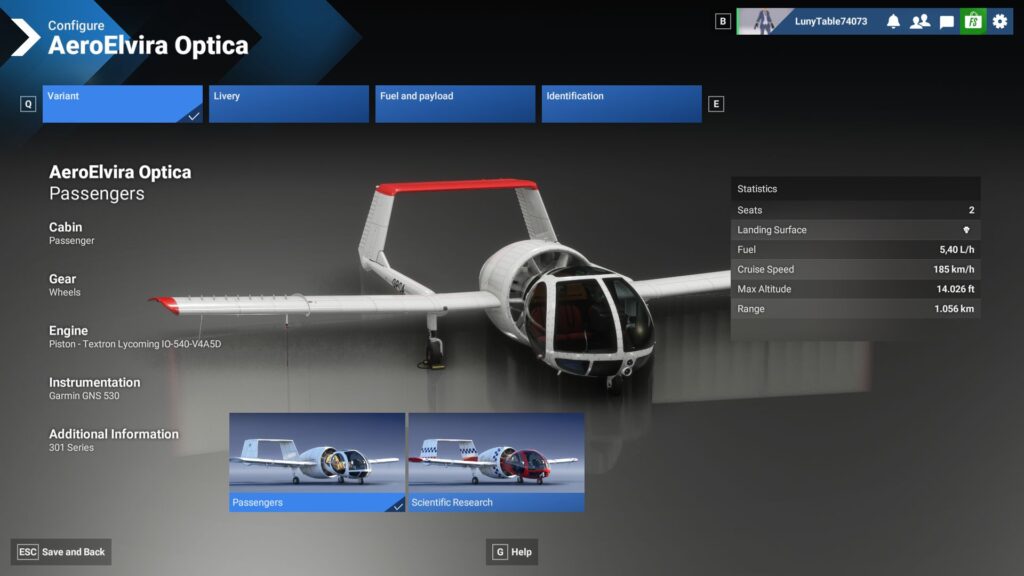1024x576 pixels.
Task: Go to the Identification tab
Action: pos(621,104)
